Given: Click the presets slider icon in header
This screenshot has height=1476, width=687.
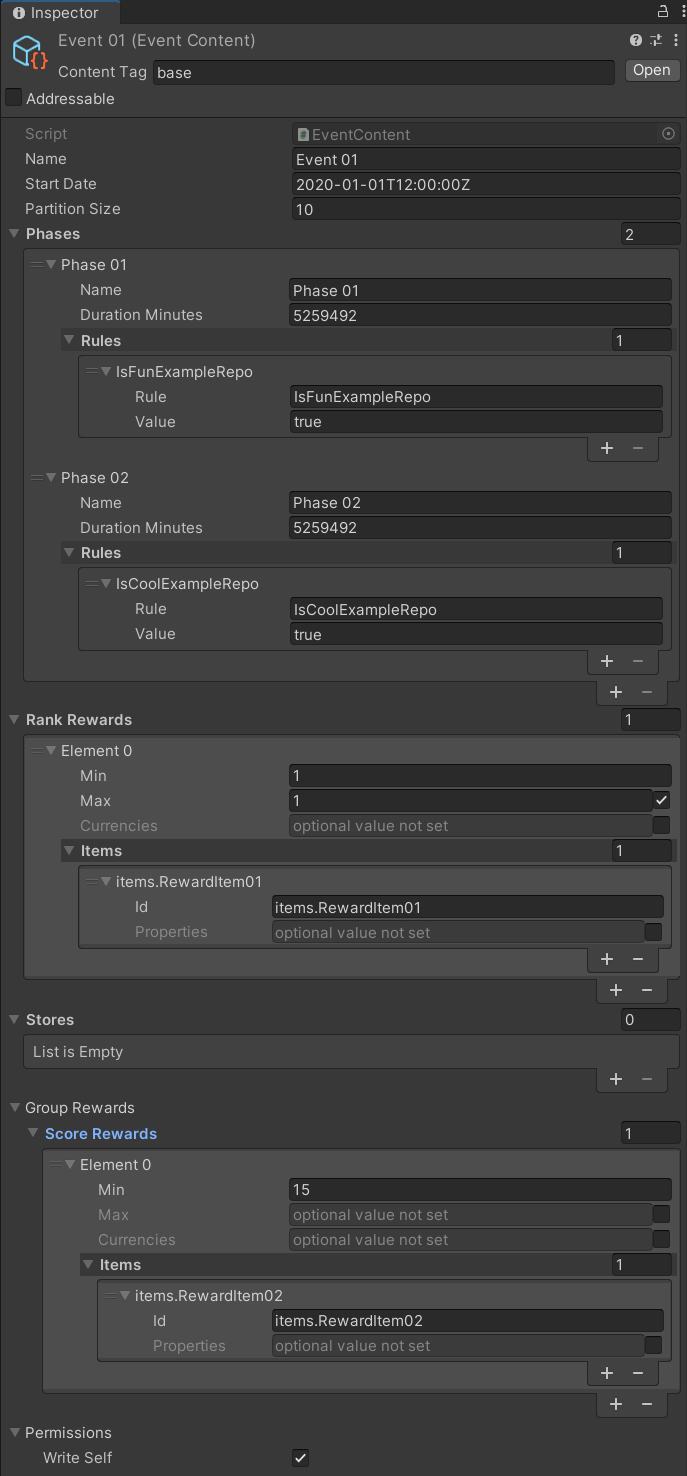Looking at the screenshot, I should click(x=656, y=41).
